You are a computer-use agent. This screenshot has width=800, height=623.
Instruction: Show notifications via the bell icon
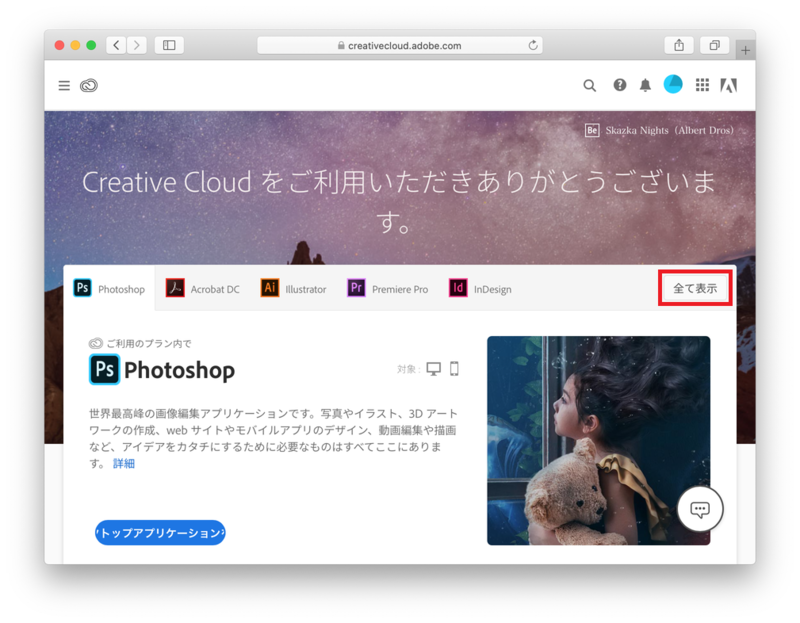pyautogui.click(x=645, y=85)
